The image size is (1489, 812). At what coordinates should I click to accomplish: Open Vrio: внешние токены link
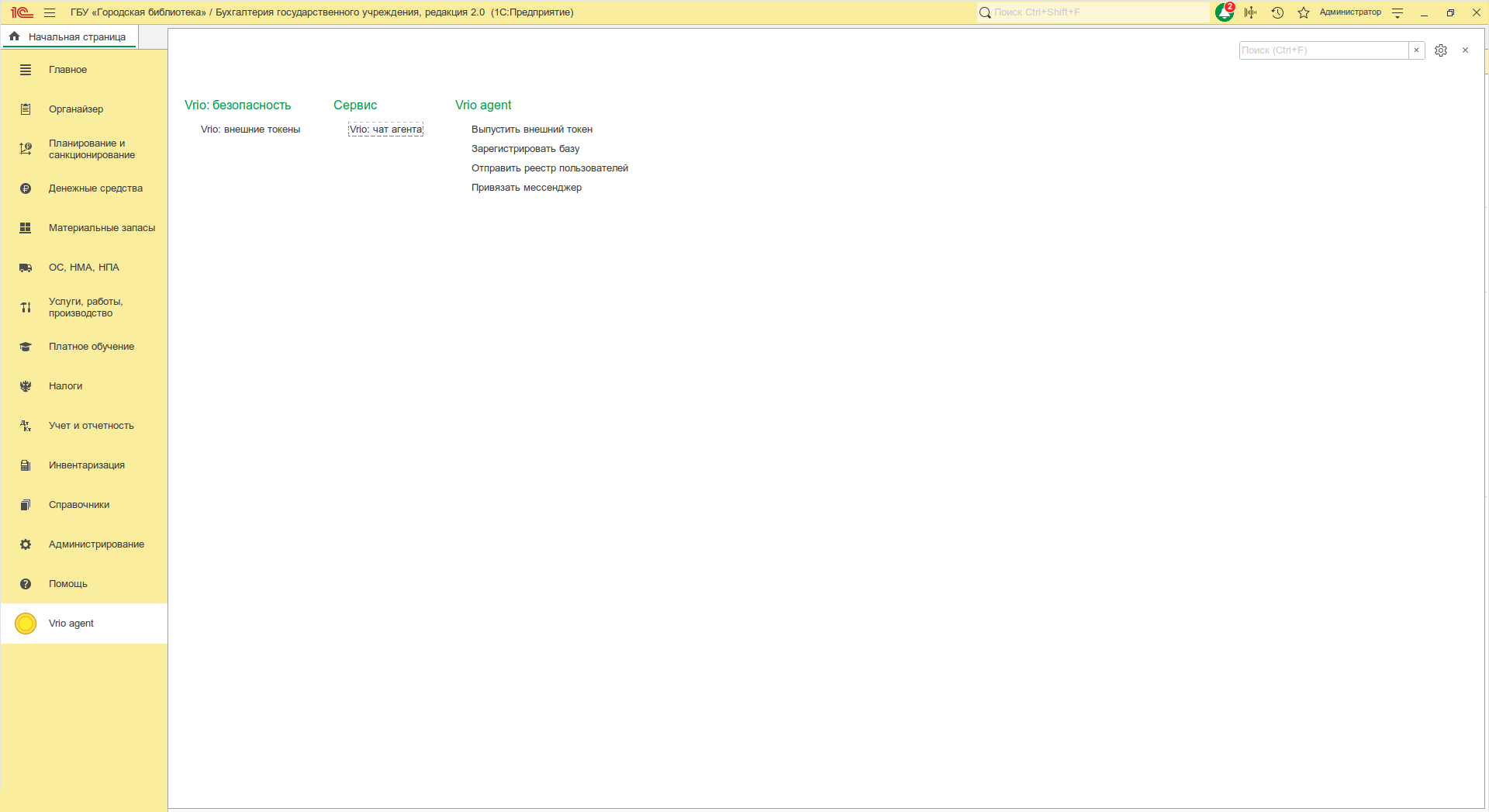click(x=250, y=130)
